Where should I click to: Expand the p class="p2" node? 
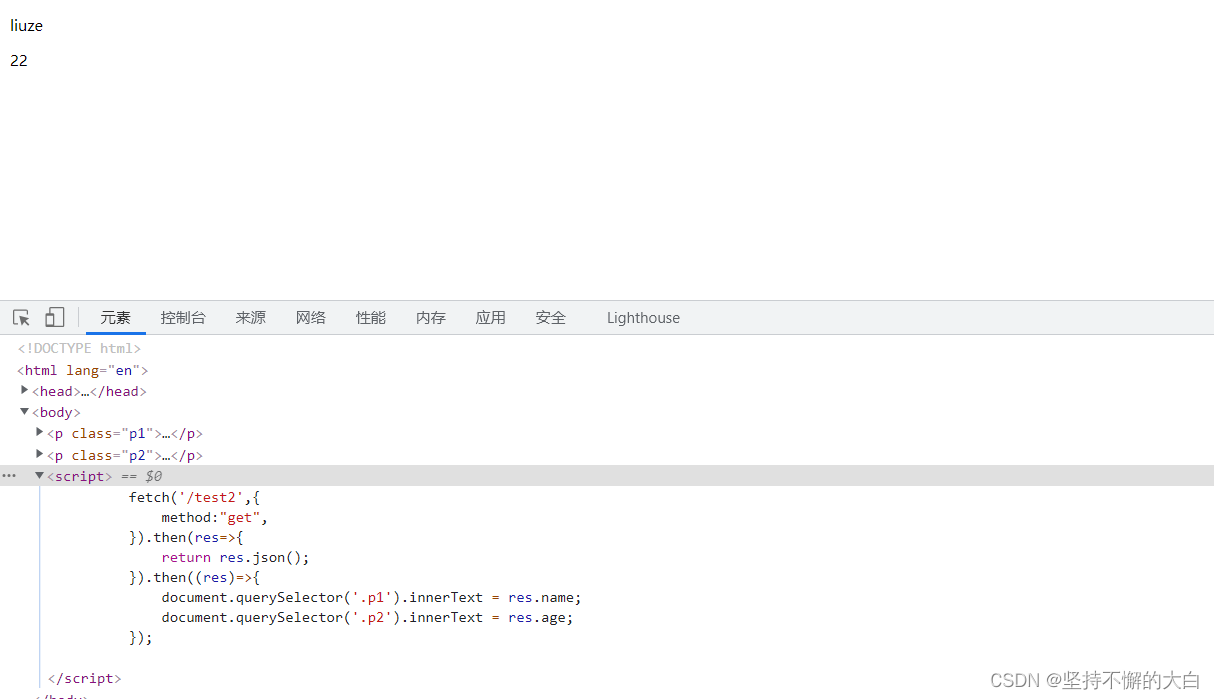(40, 454)
